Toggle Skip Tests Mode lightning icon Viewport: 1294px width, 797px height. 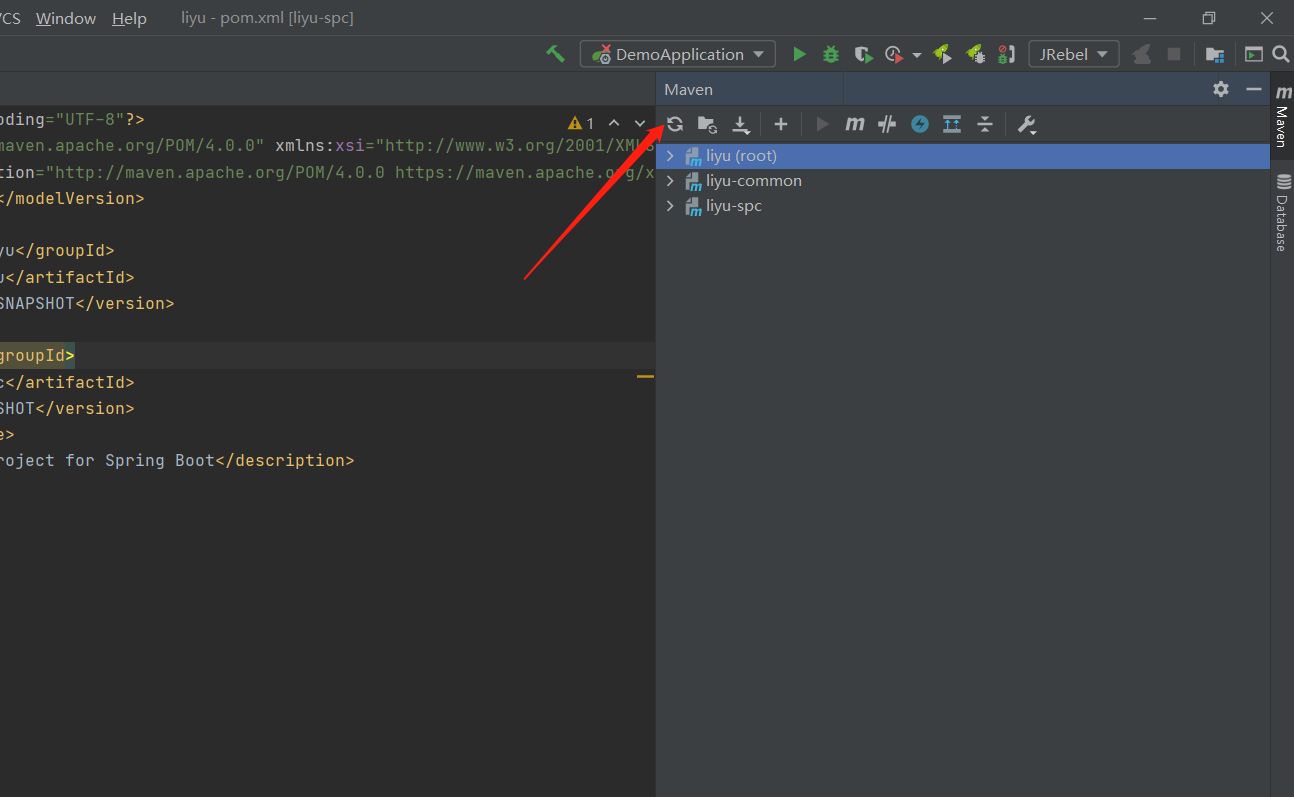click(920, 124)
